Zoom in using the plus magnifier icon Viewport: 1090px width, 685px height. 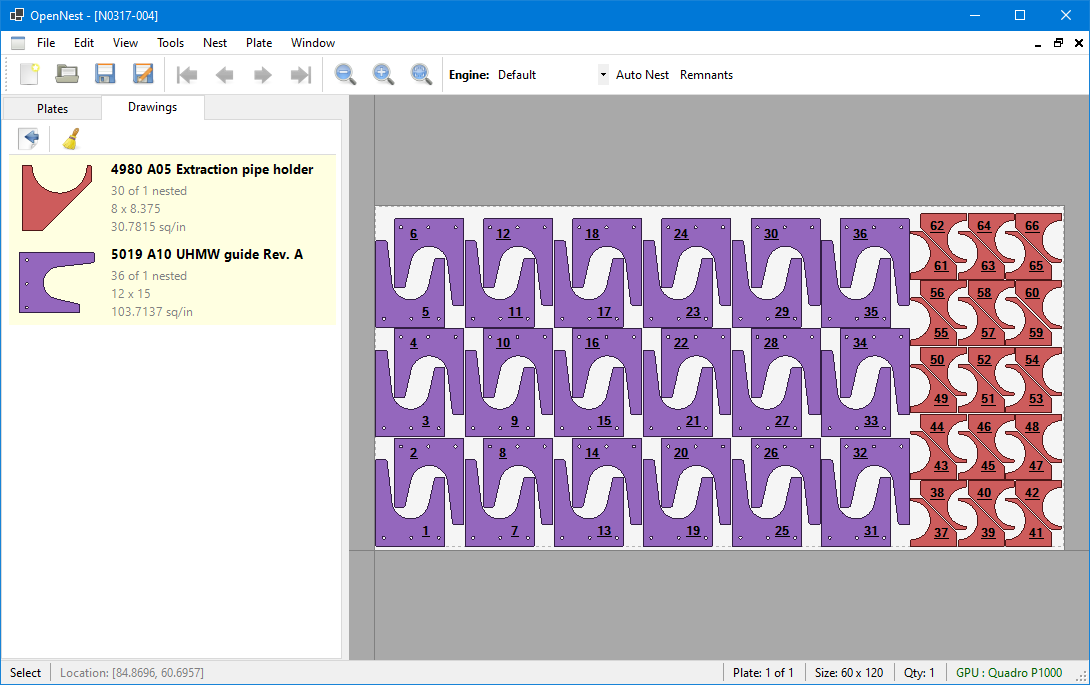[x=383, y=74]
